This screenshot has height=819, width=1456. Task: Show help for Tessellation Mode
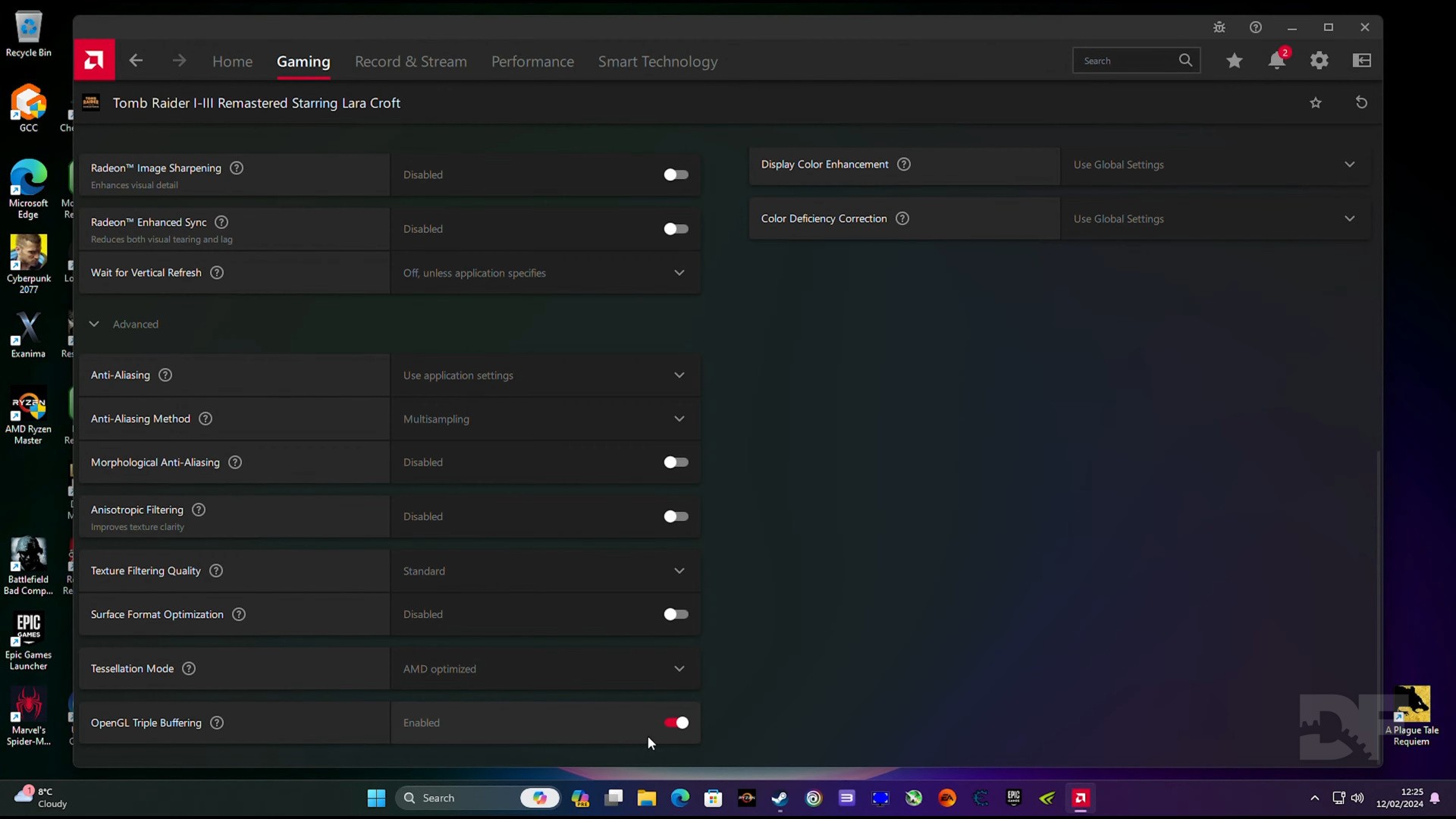[x=189, y=668]
